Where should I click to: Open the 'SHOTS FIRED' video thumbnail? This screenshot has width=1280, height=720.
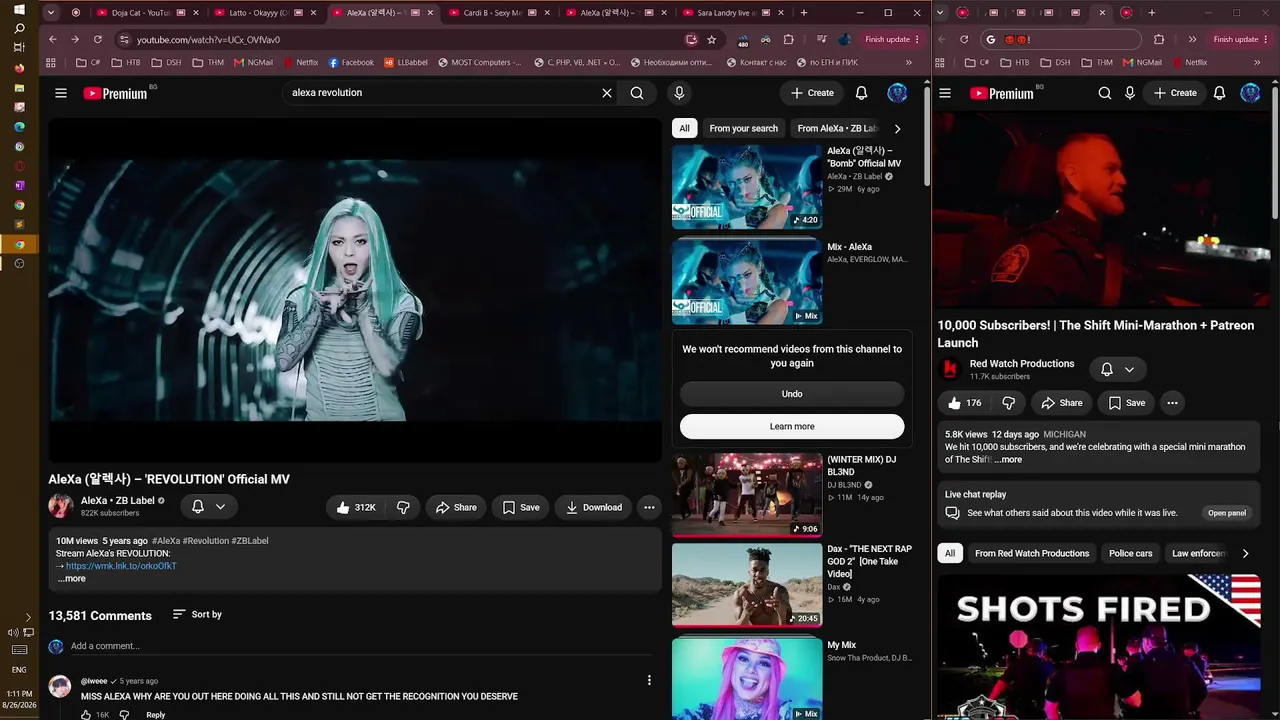(x=1099, y=647)
